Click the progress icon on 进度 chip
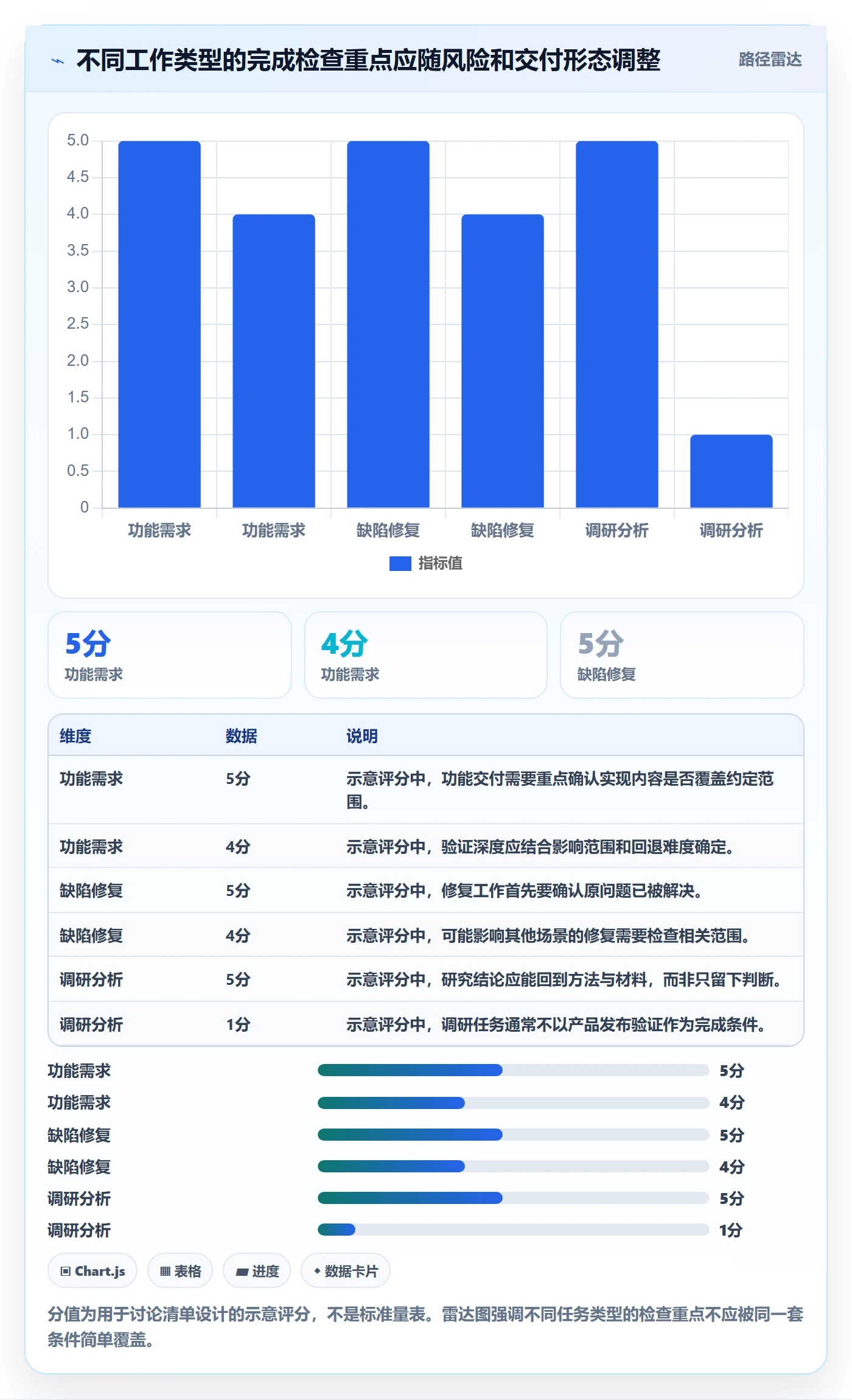The width and height of the screenshot is (852, 1400). click(x=242, y=1272)
